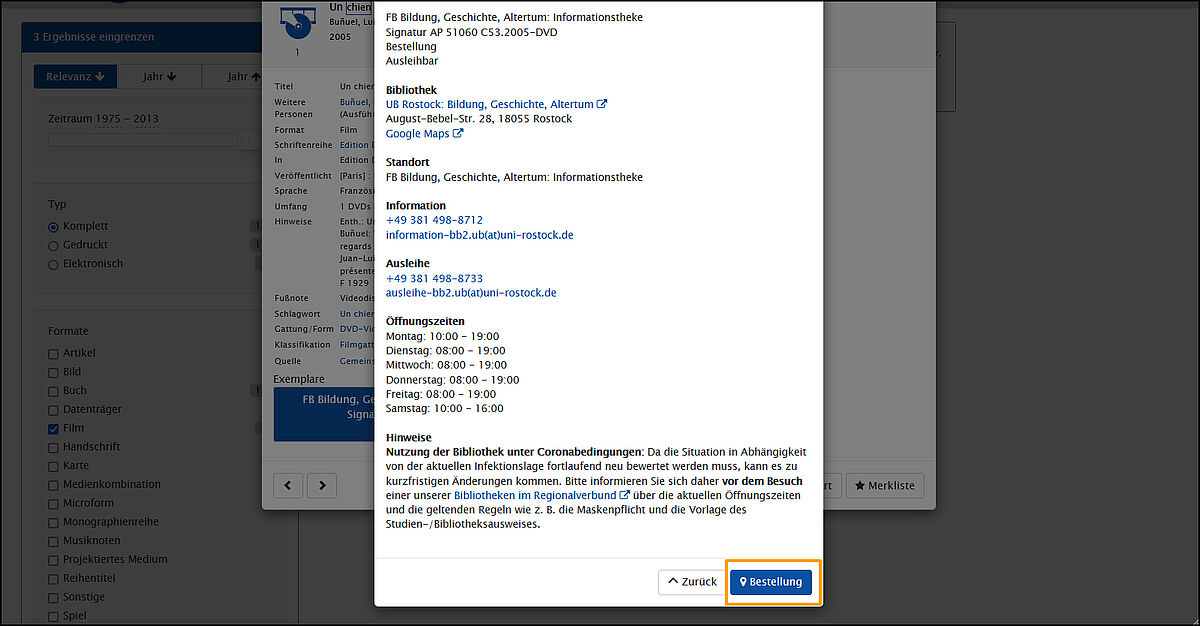Click external link icon after Altertum library link
Viewport: 1200px width, 626px height.
coord(602,104)
